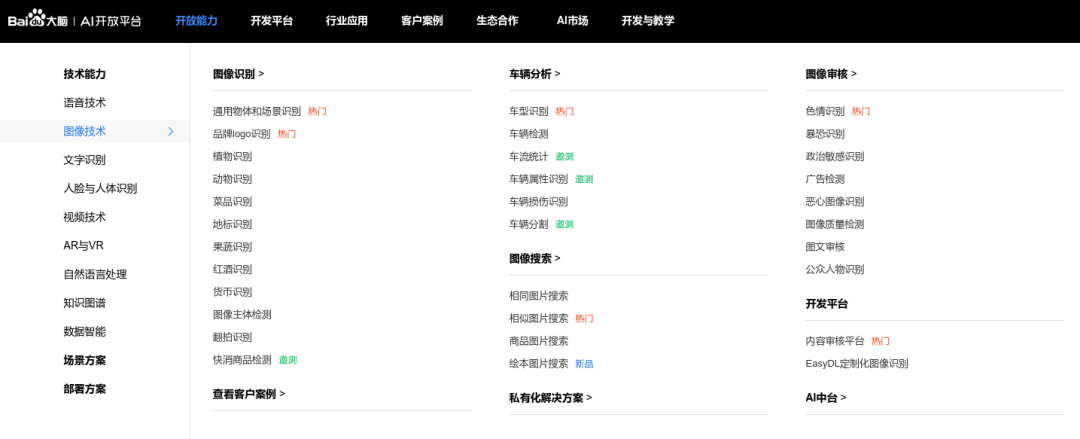Select 视频技术 in the sidebar
The height and width of the screenshot is (439, 1080).
click(x=85, y=217)
